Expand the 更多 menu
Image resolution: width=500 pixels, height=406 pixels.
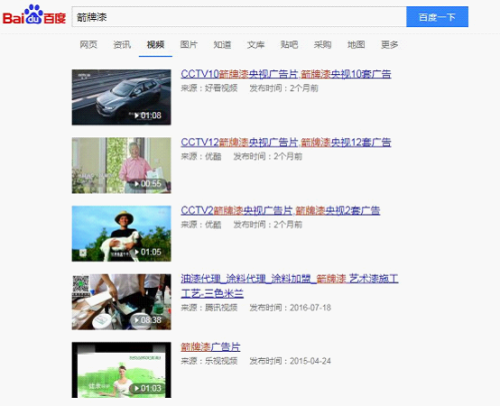coord(390,45)
